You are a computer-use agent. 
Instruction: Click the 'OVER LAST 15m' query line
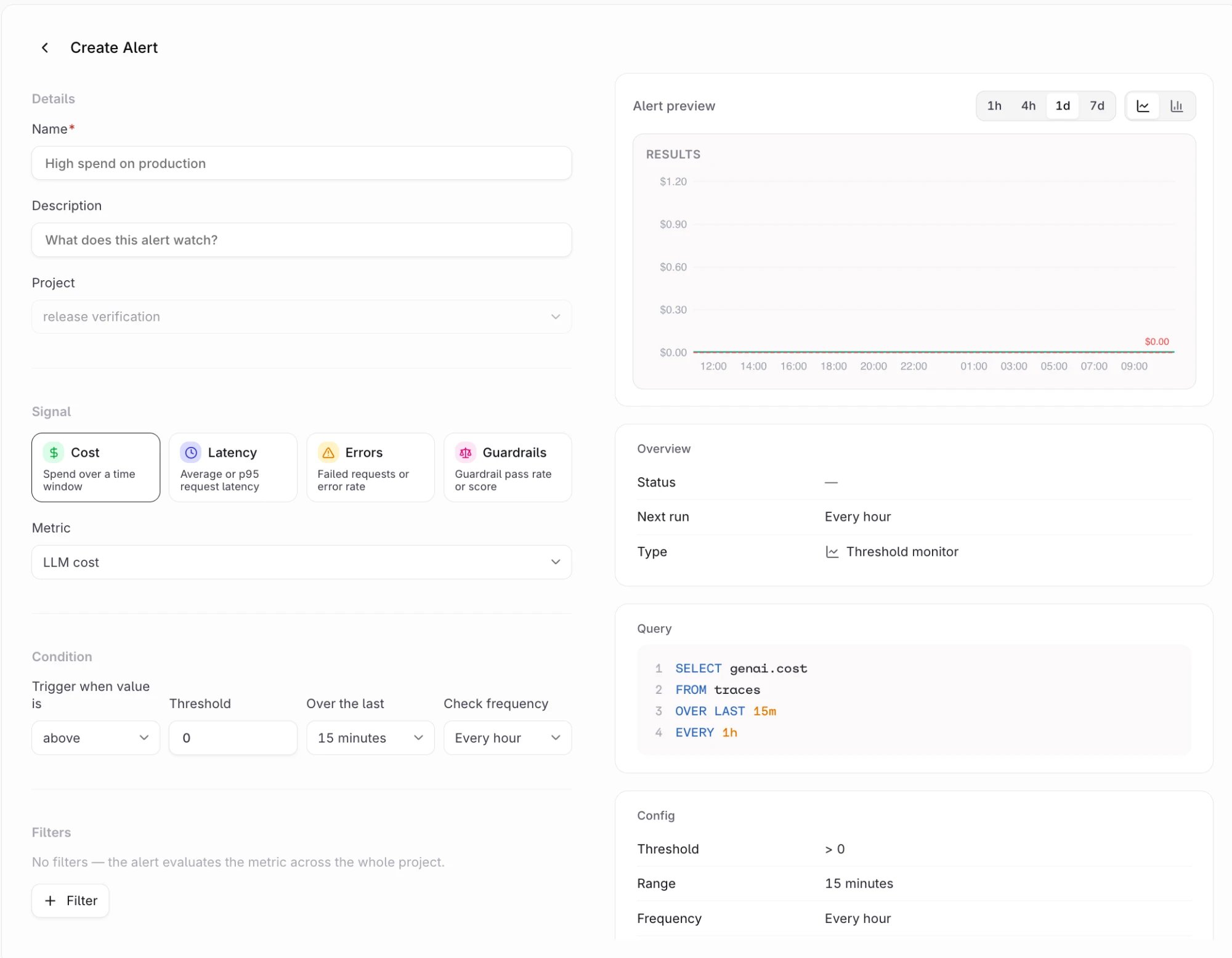pyautogui.click(x=725, y=711)
